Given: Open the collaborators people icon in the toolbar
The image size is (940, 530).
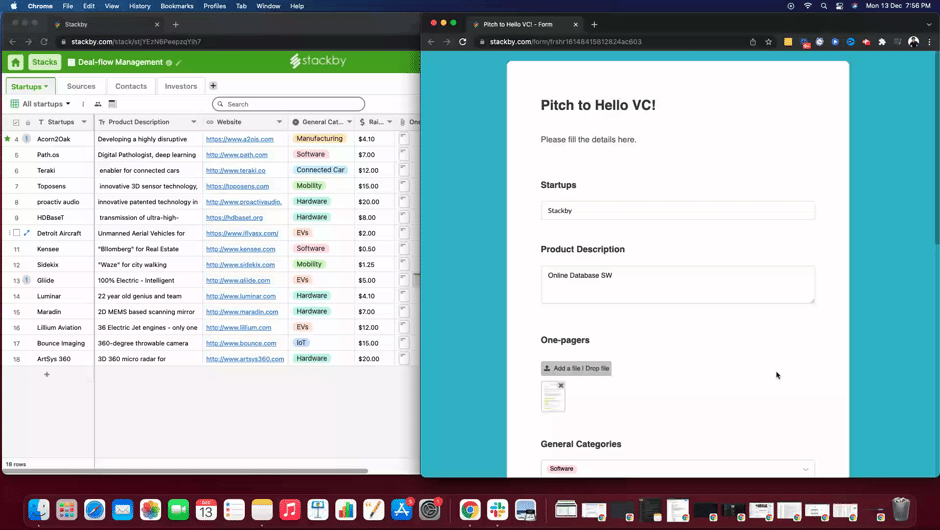Looking at the screenshot, I should pyautogui.click(x=98, y=104).
